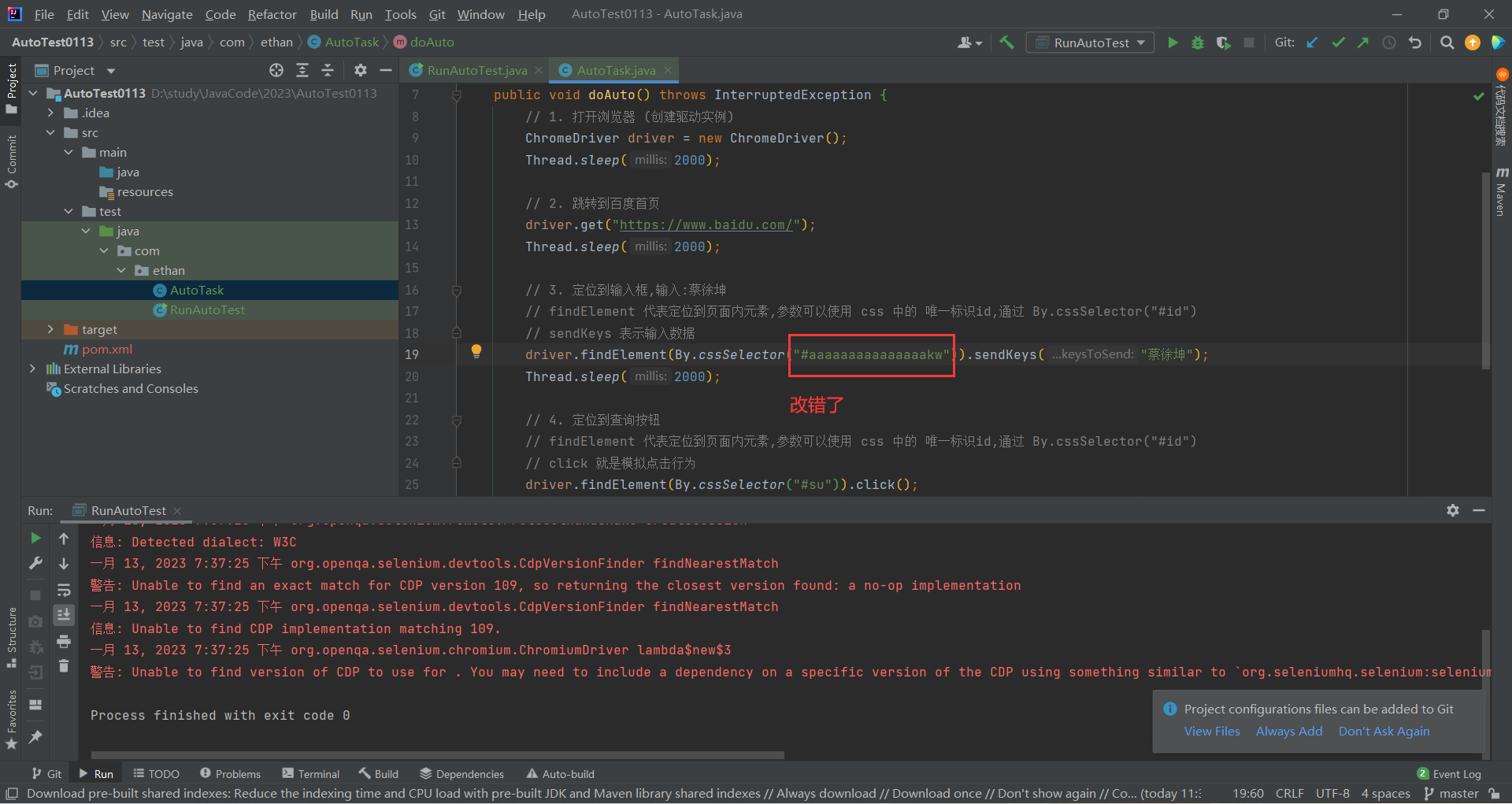1512x804 pixels.
Task: Rerun RunAutoTest with green arrow in Run panel
Action: (35, 538)
